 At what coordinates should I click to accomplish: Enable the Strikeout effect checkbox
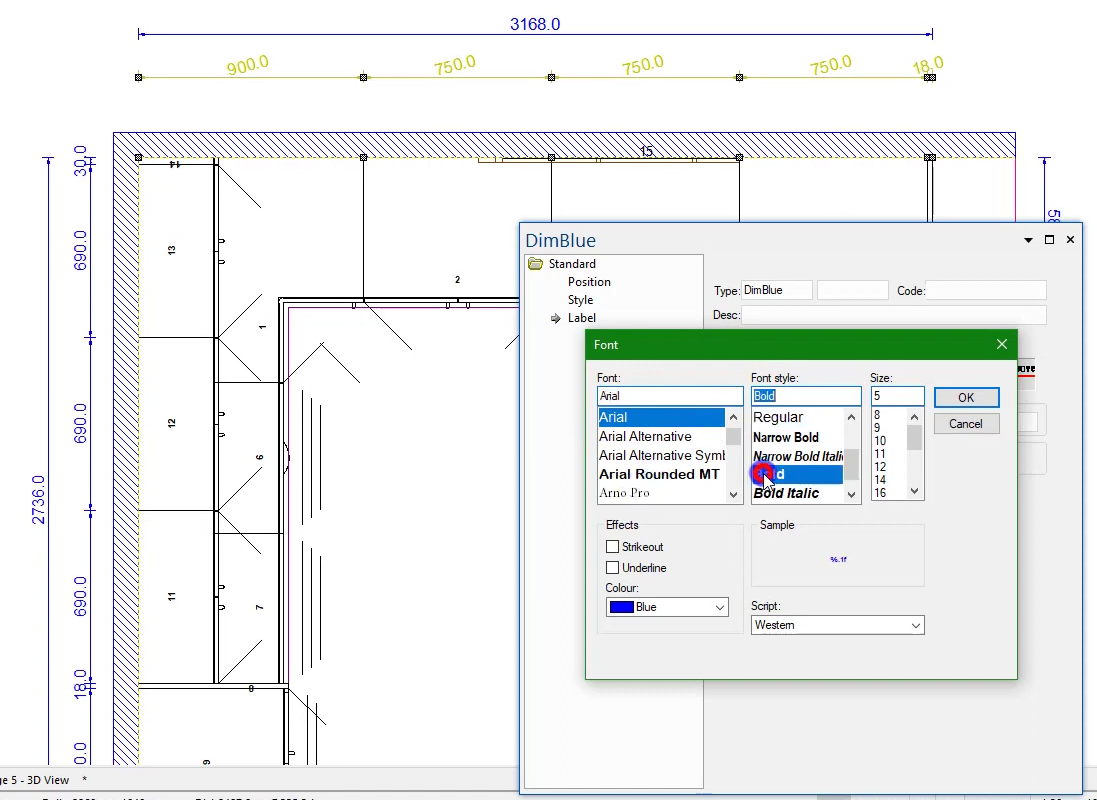click(x=612, y=547)
